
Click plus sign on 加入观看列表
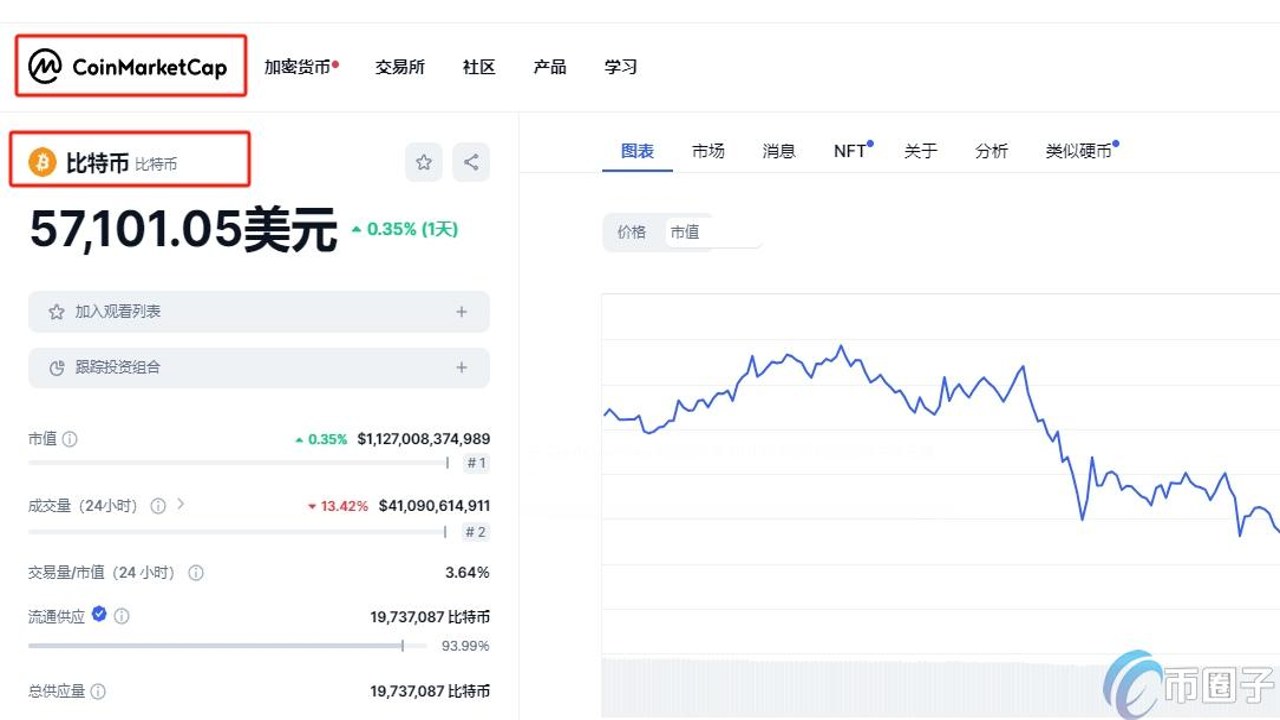point(461,312)
